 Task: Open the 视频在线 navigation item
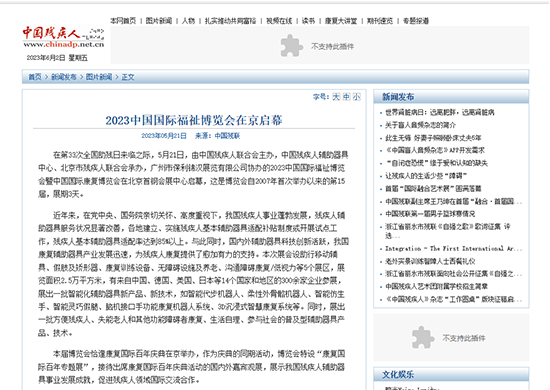[279, 21]
